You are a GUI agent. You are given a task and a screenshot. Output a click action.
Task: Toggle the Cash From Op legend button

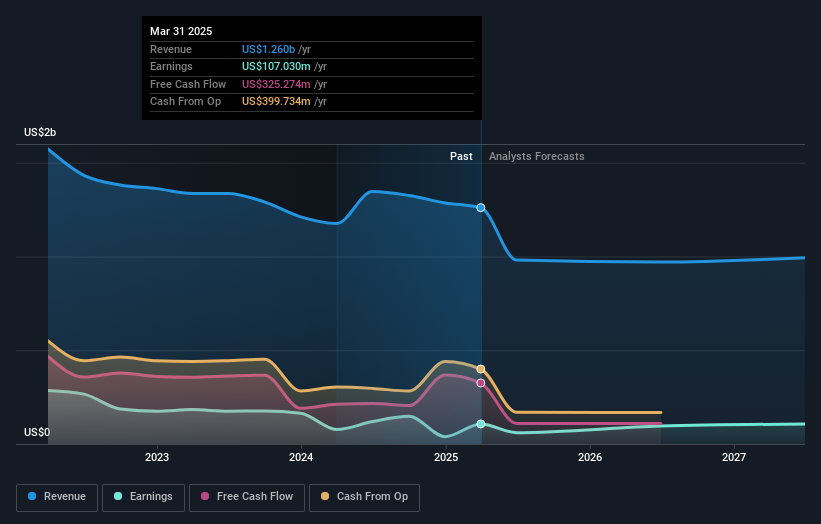pyautogui.click(x=364, y=497)
